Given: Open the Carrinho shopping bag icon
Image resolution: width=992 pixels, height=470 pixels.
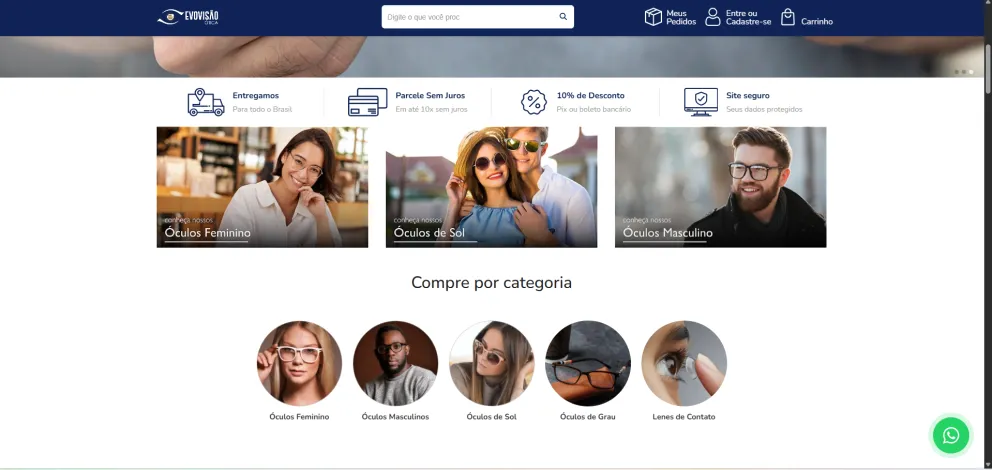Looking at the screenshot, I should (x=787, y=17).
